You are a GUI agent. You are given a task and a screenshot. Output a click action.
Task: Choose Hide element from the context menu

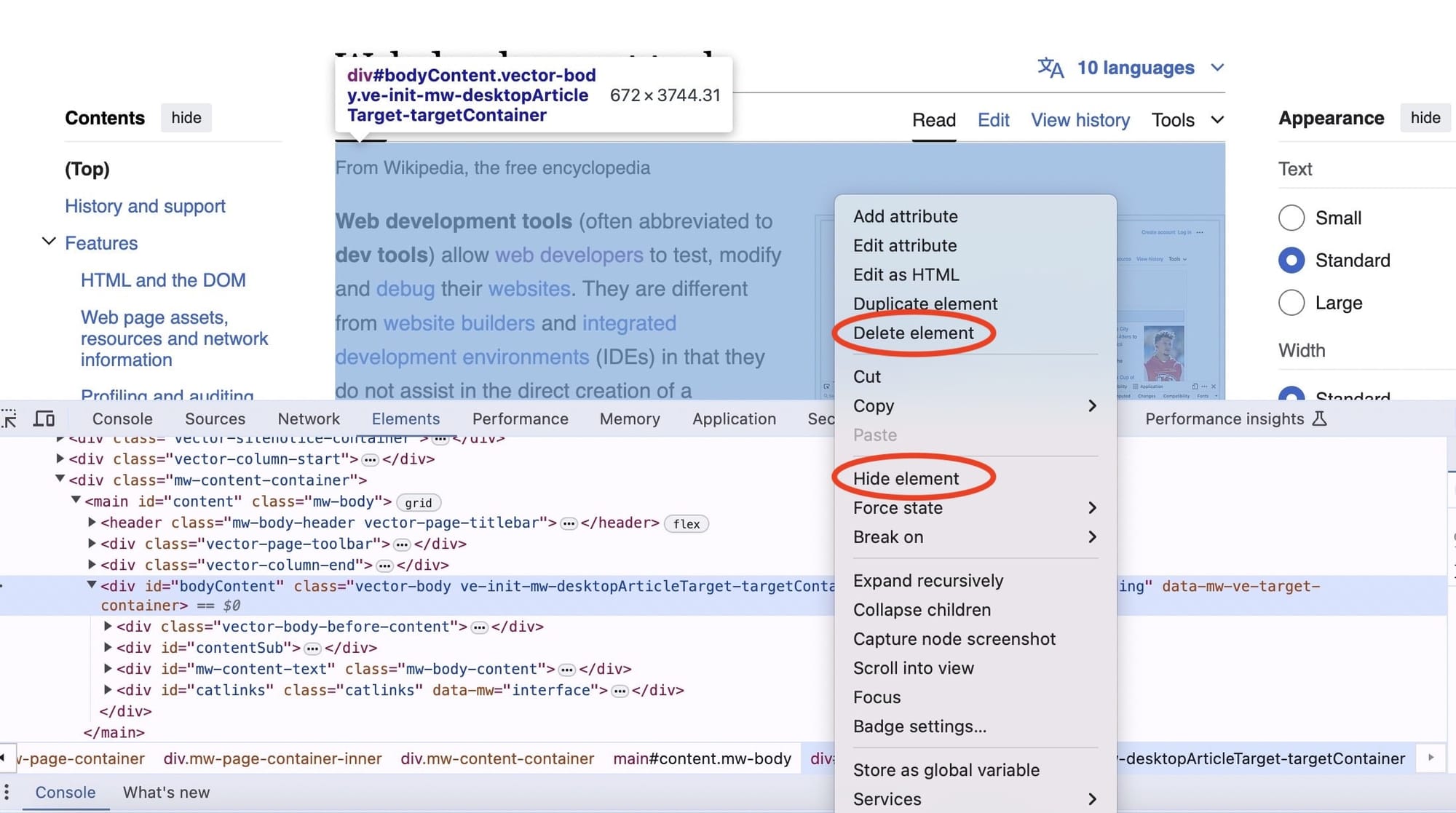coord(906,478)
